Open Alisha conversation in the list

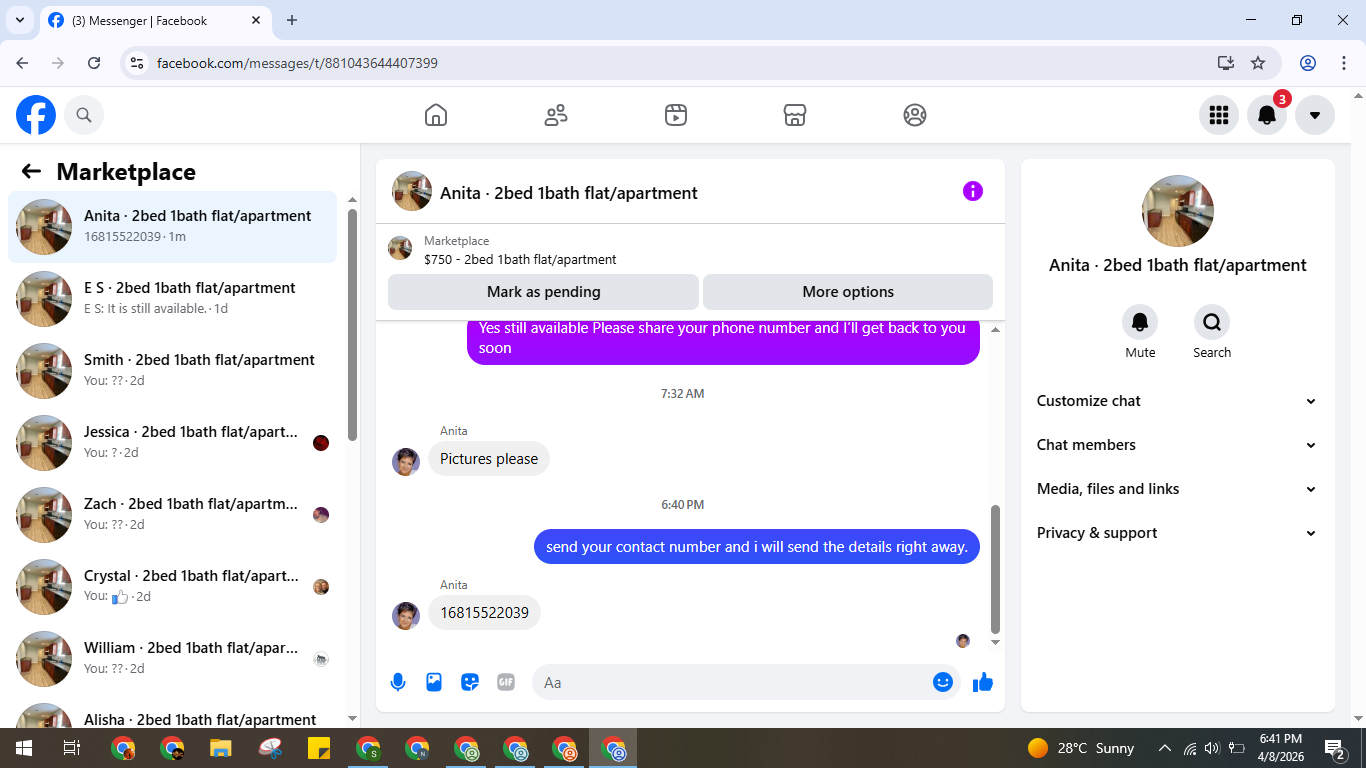coord(172,714)
